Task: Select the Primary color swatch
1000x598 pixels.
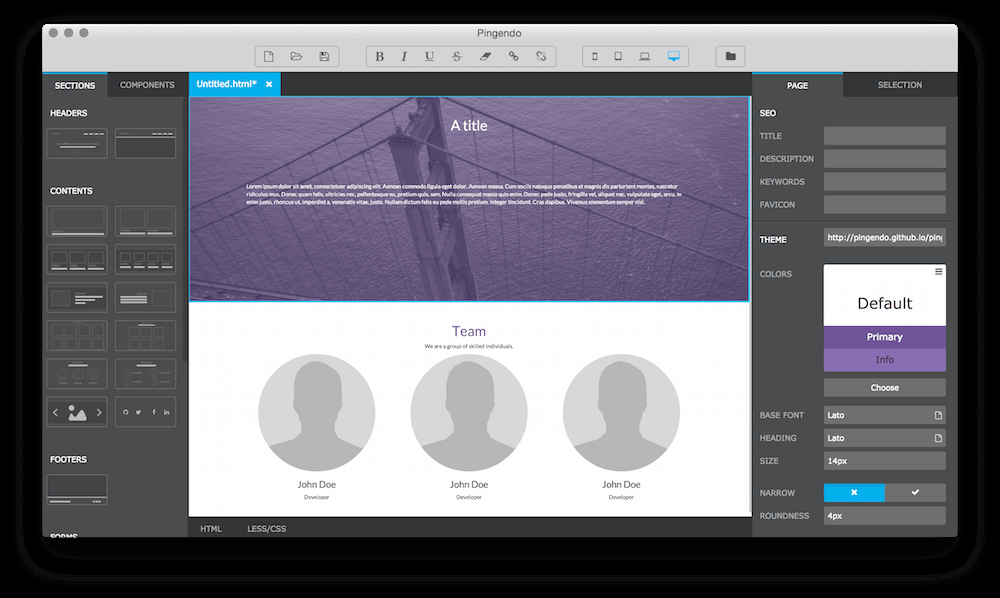Action: pyautogui.click(x=884, y=337)
